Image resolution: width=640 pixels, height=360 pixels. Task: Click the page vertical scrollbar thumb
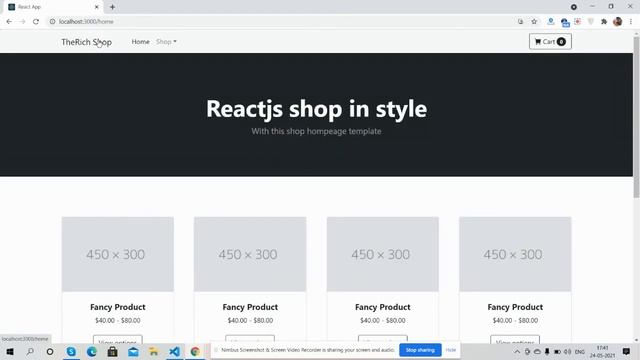(636, 116)
